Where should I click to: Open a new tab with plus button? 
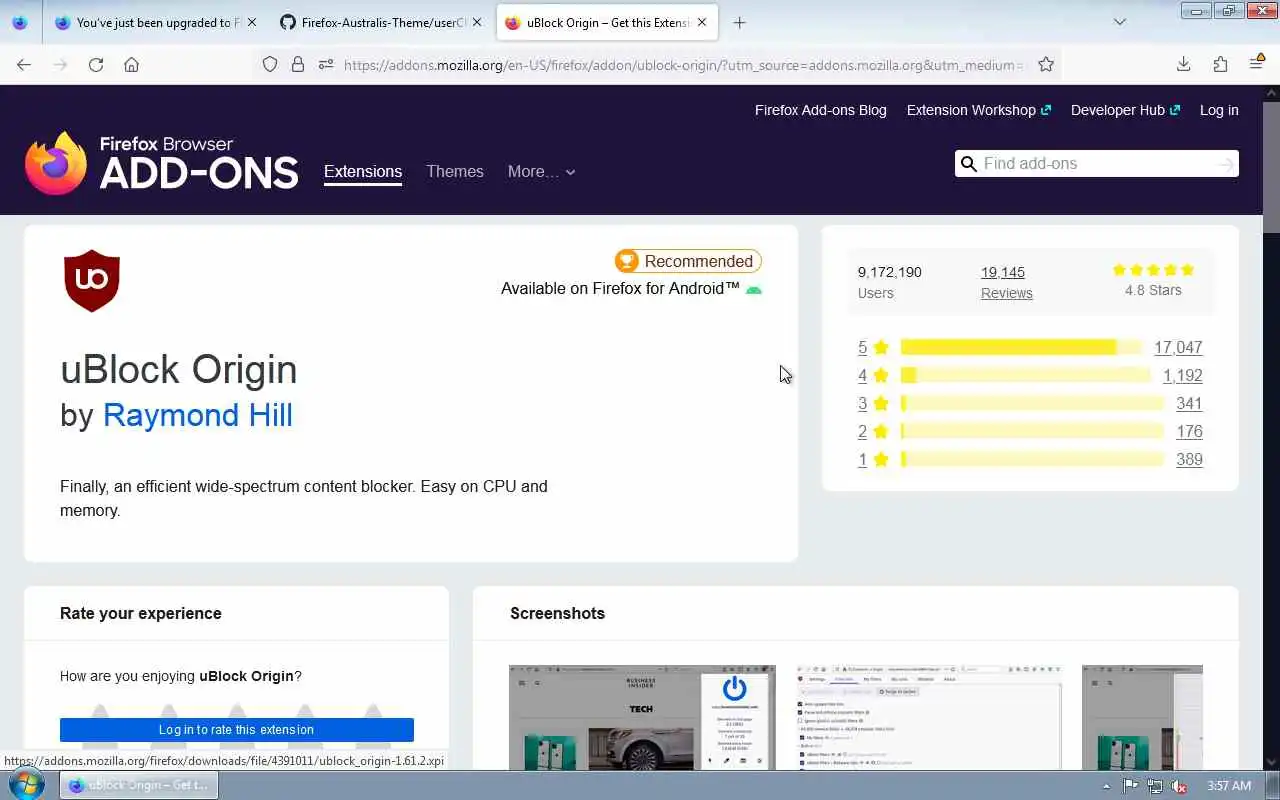click(x=739, y=22)
